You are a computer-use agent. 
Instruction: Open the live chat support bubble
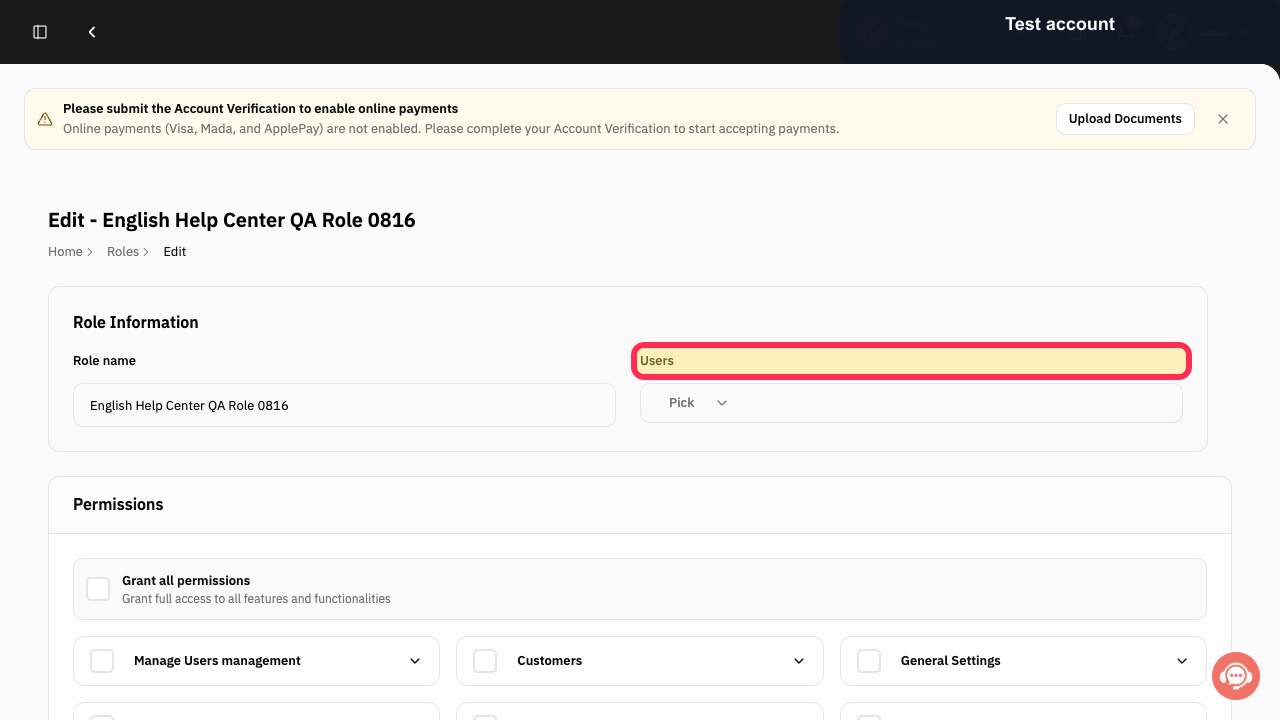1236,677
